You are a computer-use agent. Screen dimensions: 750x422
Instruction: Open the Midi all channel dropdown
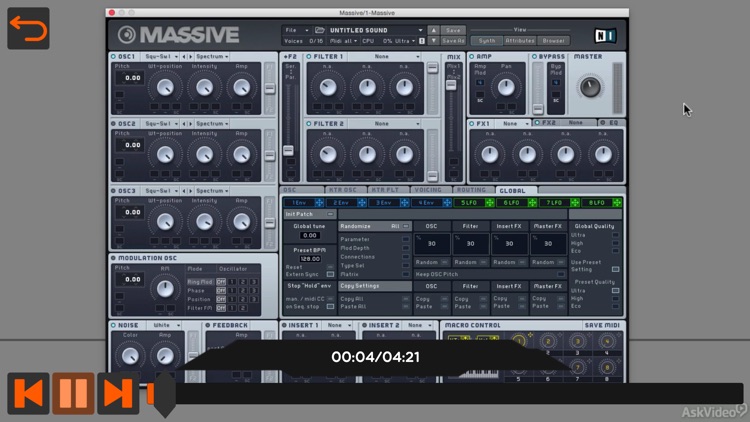343,41
